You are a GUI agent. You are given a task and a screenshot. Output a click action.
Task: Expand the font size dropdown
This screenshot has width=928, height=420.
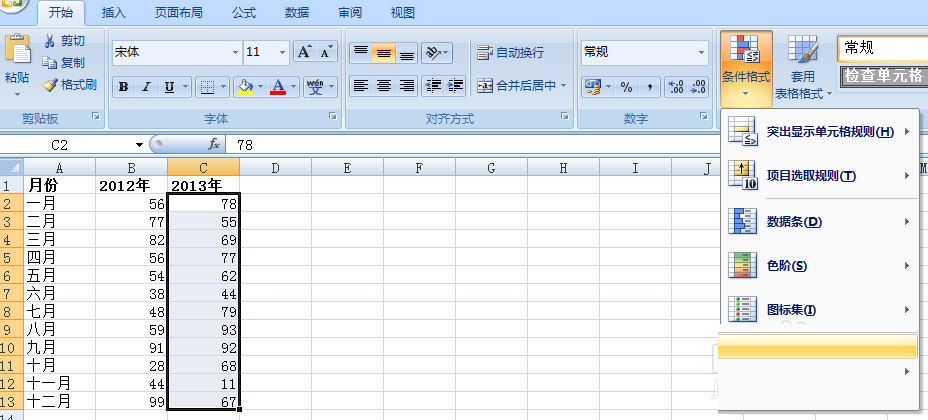point(283,52)
